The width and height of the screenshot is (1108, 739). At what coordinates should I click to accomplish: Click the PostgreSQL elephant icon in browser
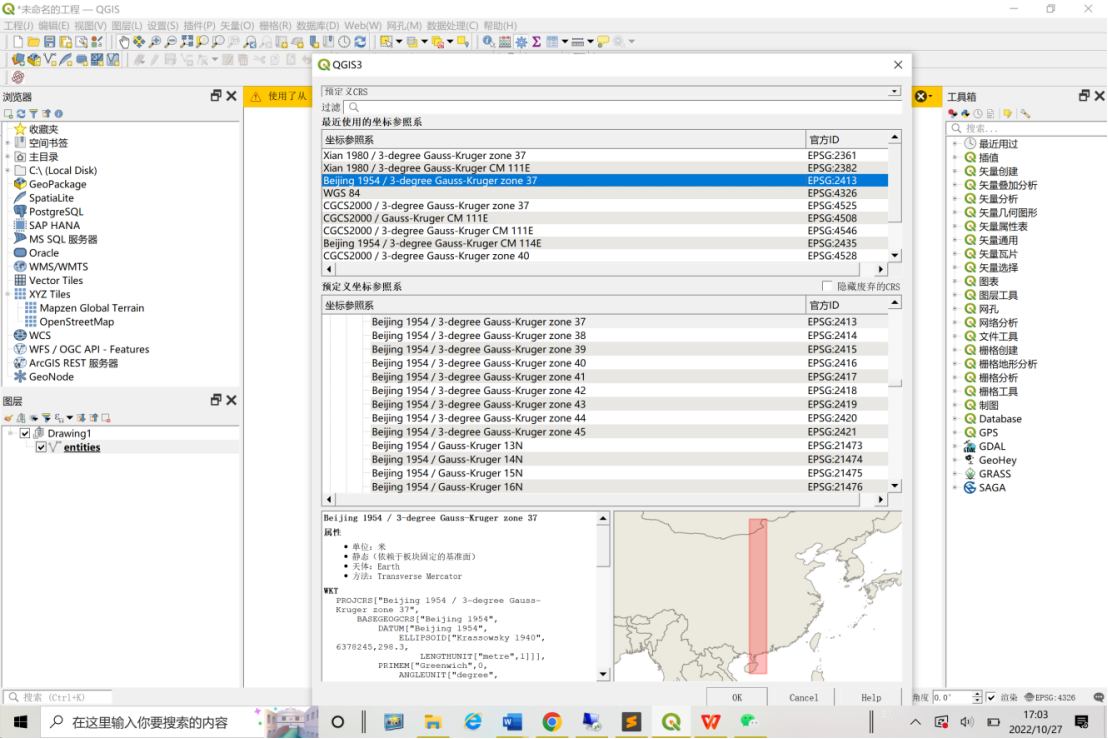point(20,212)
